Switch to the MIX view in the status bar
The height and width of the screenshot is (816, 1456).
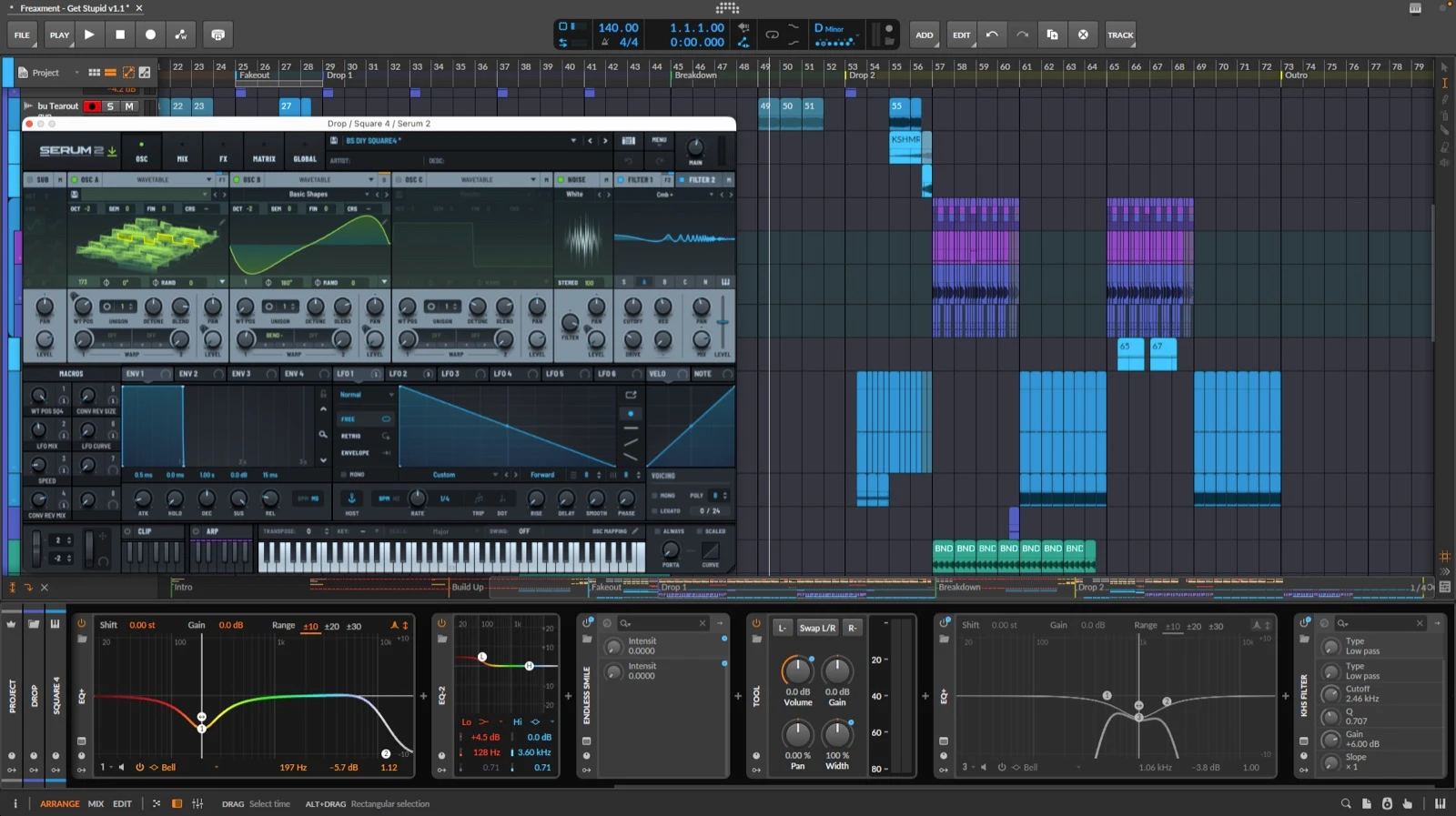tap(96, 803)
